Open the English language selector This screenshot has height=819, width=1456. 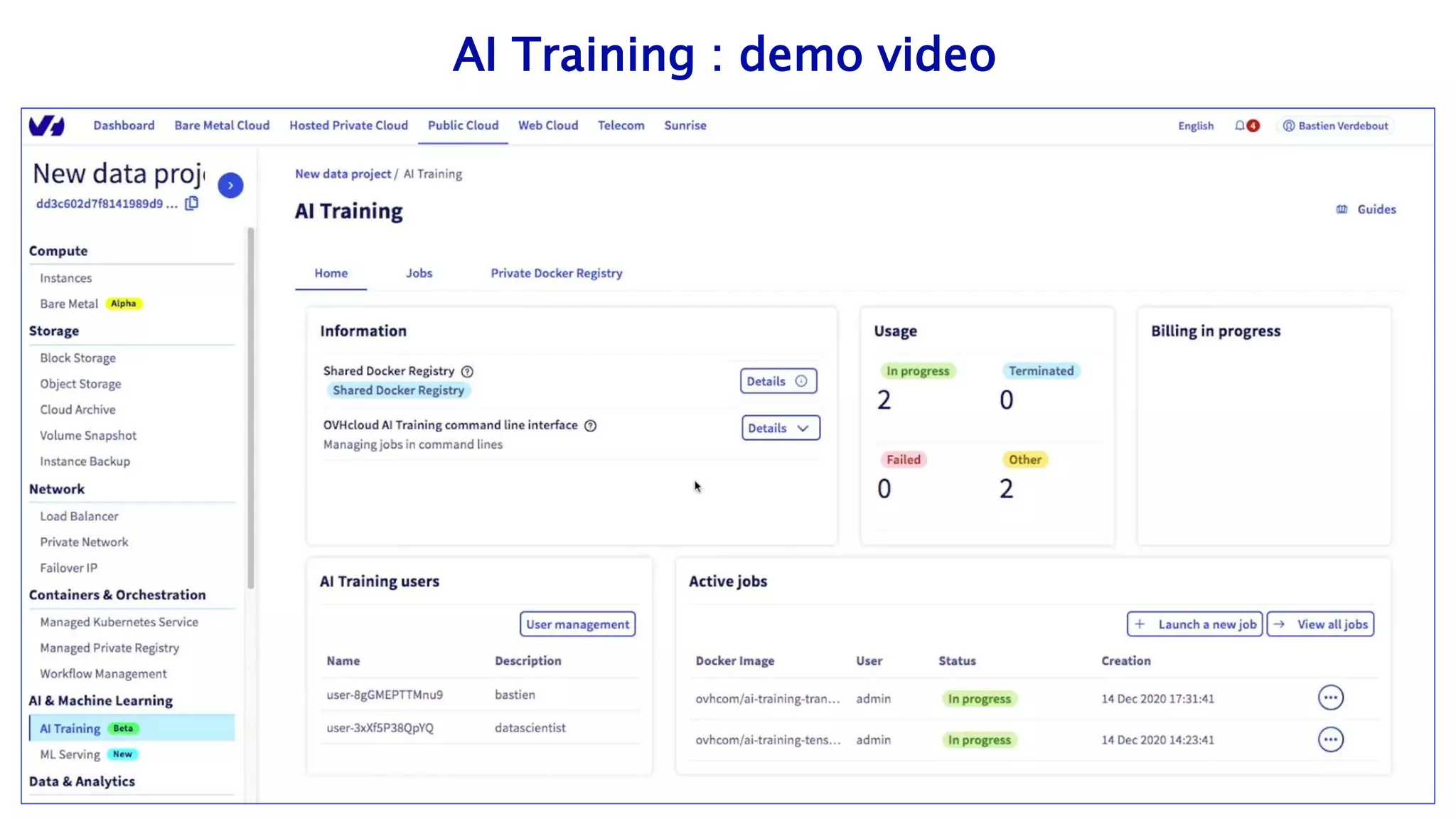[1196, 126]
